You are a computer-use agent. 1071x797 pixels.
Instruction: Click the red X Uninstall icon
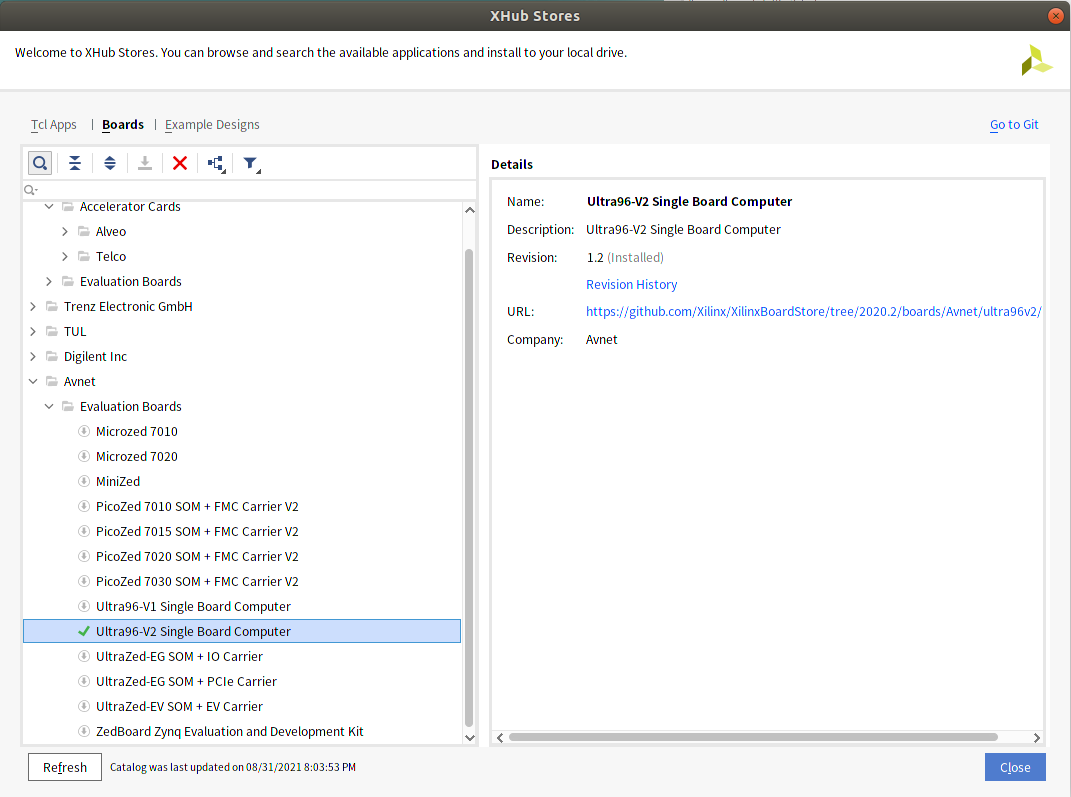180,163
